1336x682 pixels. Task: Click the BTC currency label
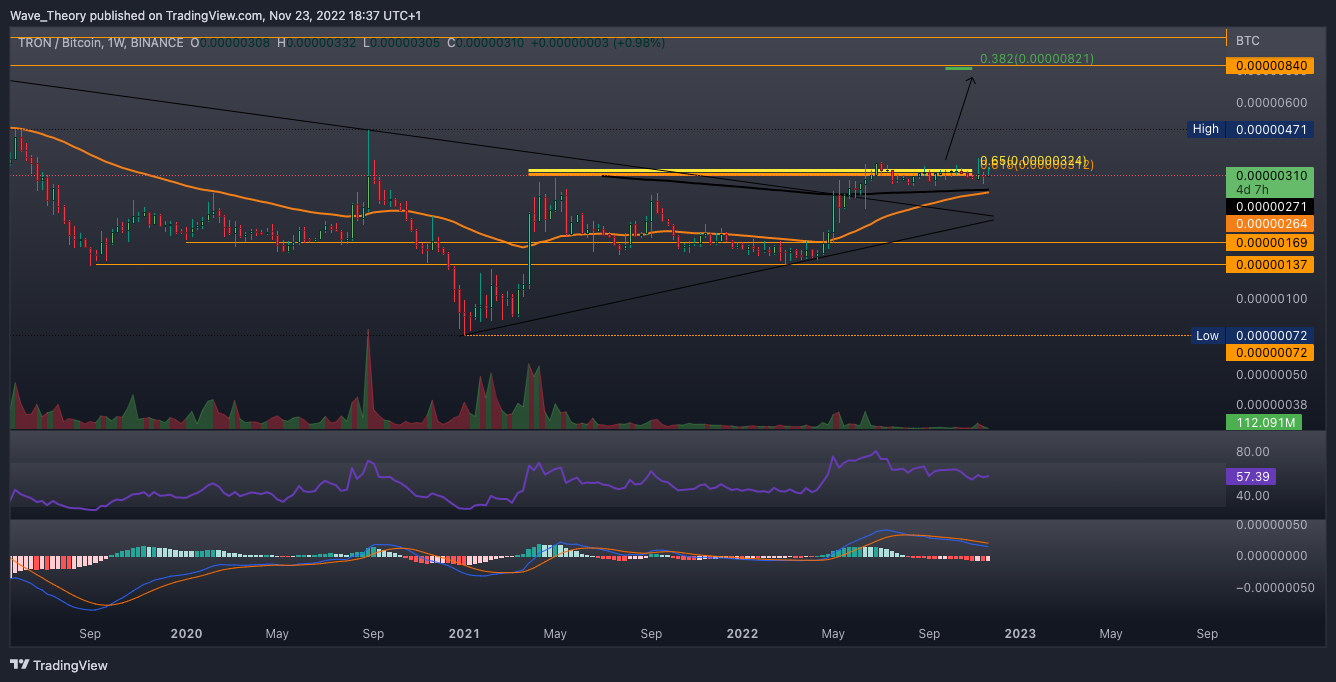click(x=1248, y=41)
